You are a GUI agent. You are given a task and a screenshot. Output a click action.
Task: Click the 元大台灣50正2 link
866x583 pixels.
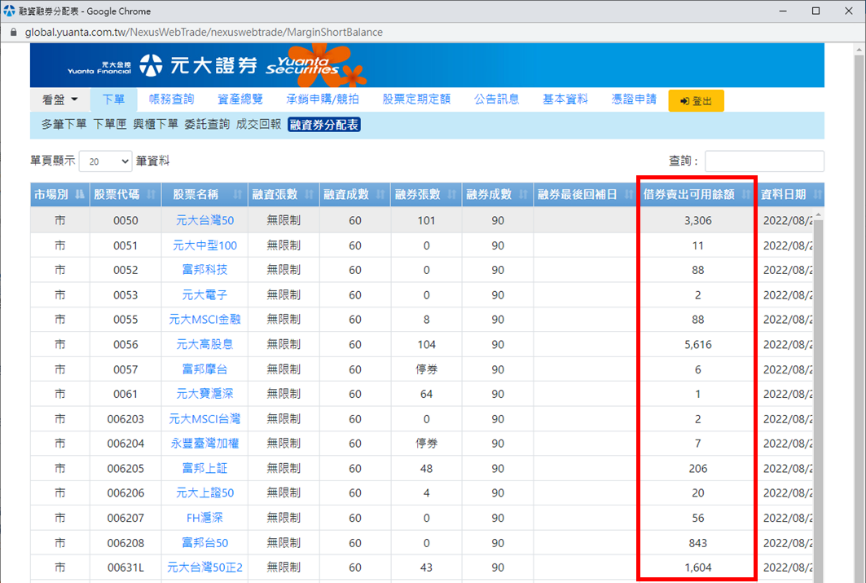click(205, 567)
